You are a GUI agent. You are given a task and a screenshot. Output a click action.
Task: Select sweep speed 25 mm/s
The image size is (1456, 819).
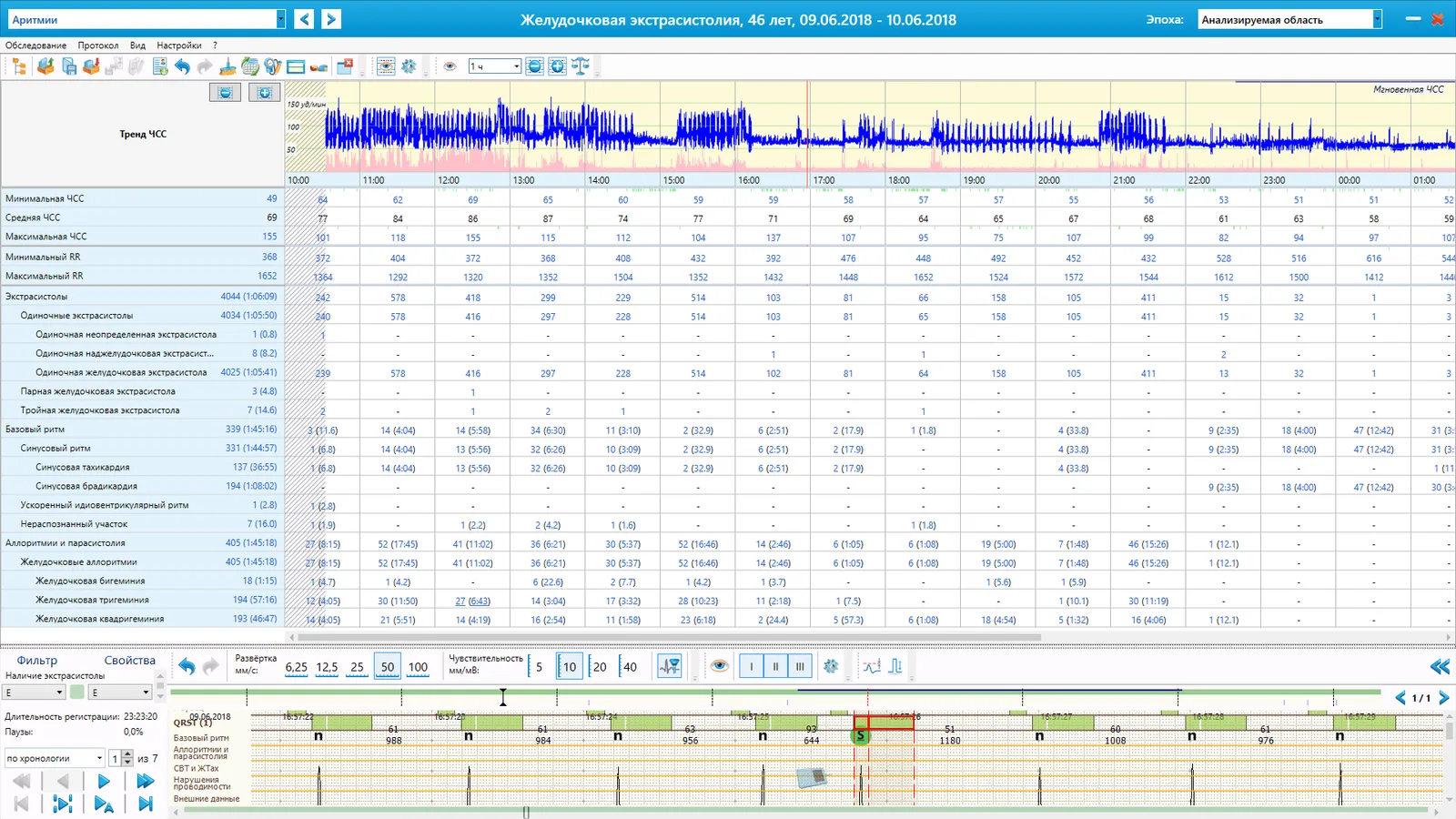(x=358, y=667)
